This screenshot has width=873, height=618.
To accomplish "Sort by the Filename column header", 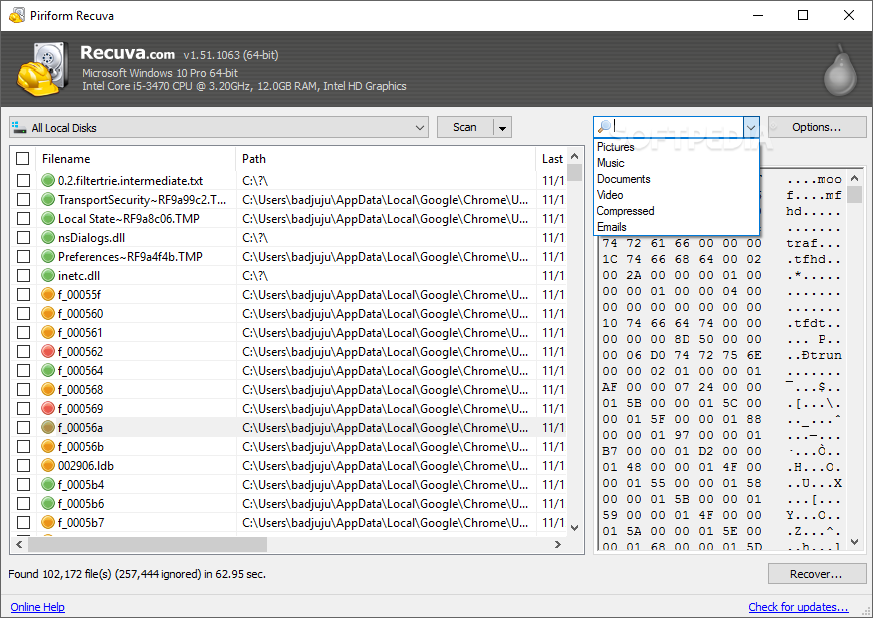I will 135,159.
